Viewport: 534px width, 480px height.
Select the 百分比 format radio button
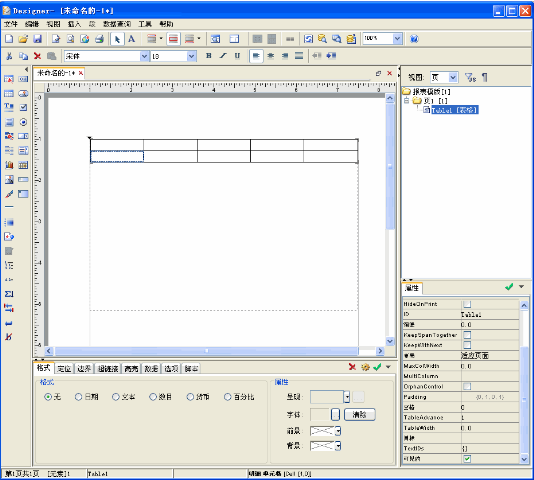point(227,397)
